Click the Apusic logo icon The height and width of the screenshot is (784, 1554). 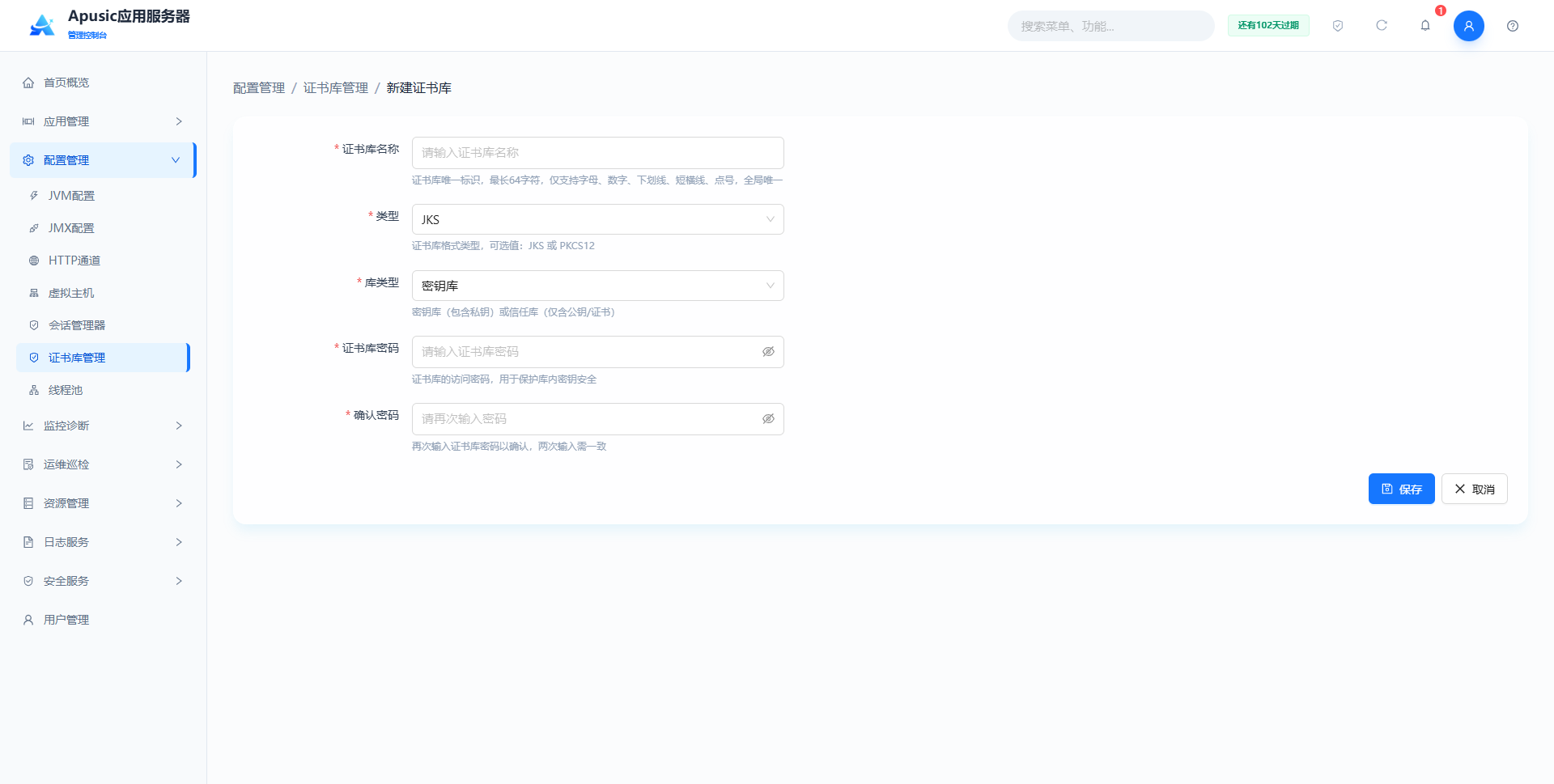point(42,25)
